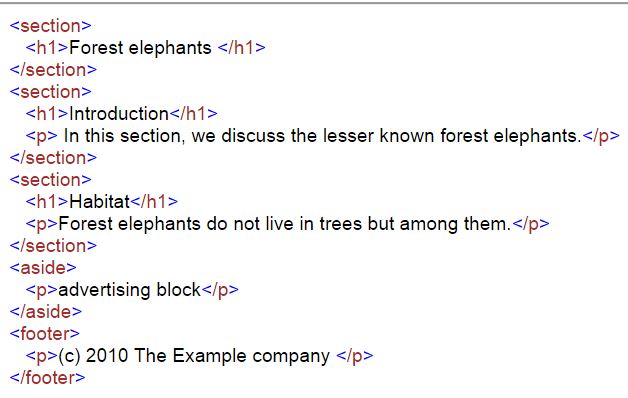Click the closing h1 tag after Habitat

(x=154, y=201)
